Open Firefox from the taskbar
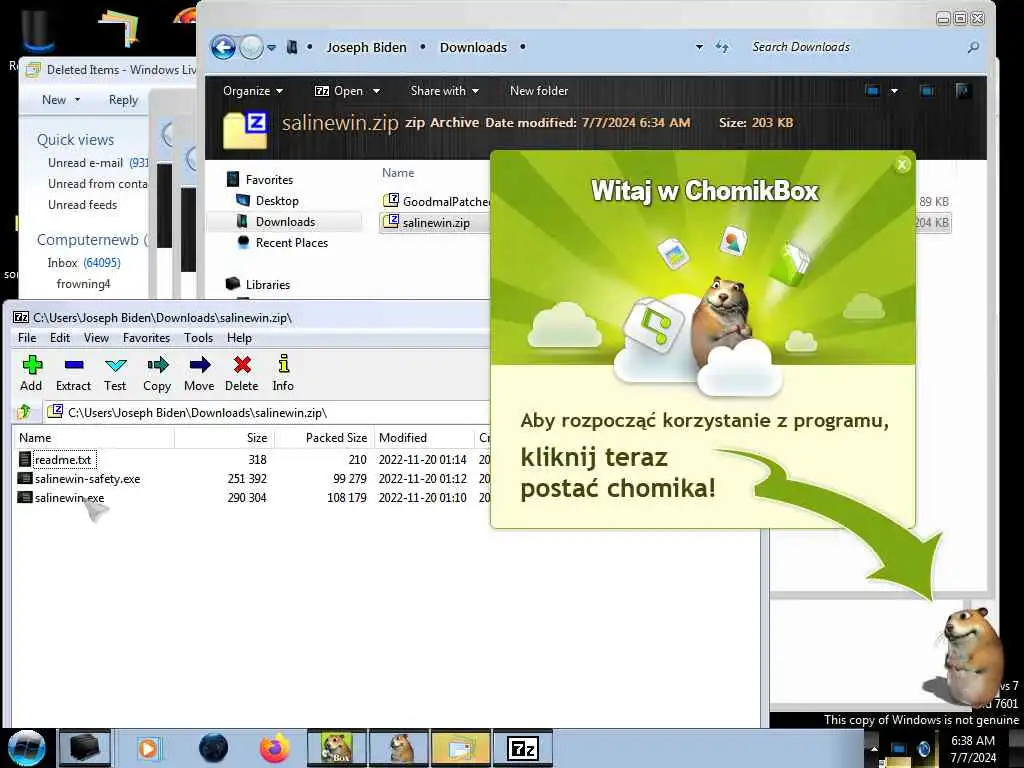 point(275,748)
